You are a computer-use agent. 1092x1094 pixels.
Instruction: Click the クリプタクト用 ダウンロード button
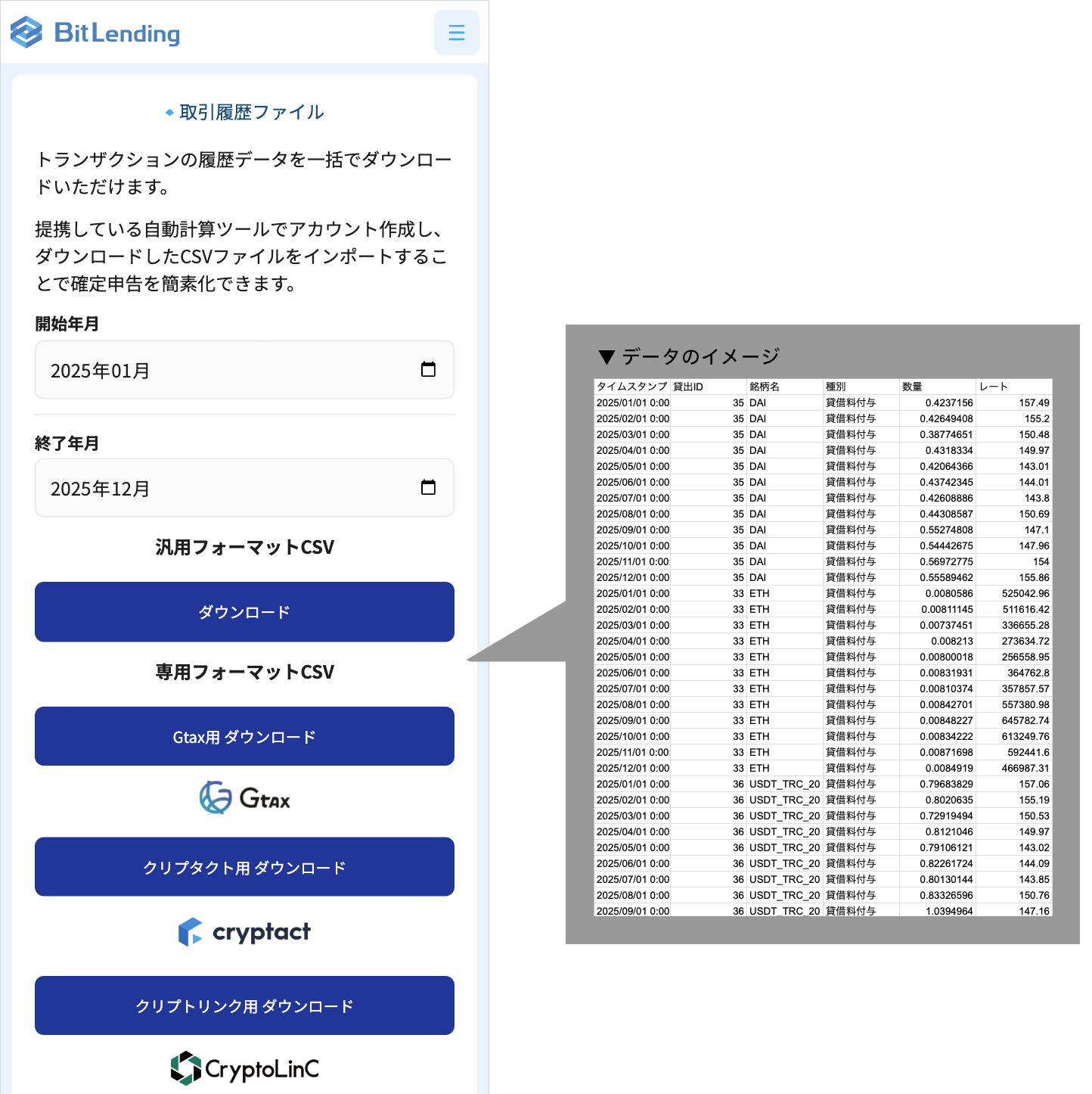[244, 867]
